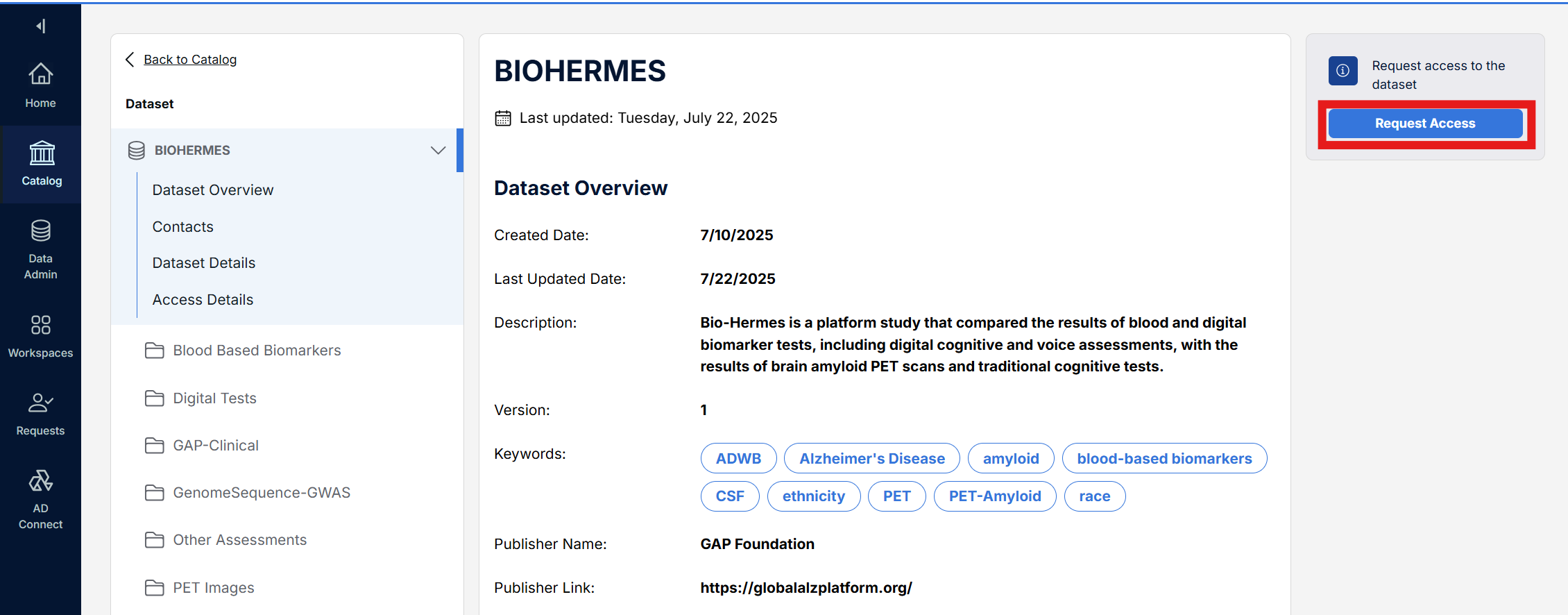Open the Home page icon
This screenshot has width=1568, height=615.
pyautogui.click(x=40, y=74)
